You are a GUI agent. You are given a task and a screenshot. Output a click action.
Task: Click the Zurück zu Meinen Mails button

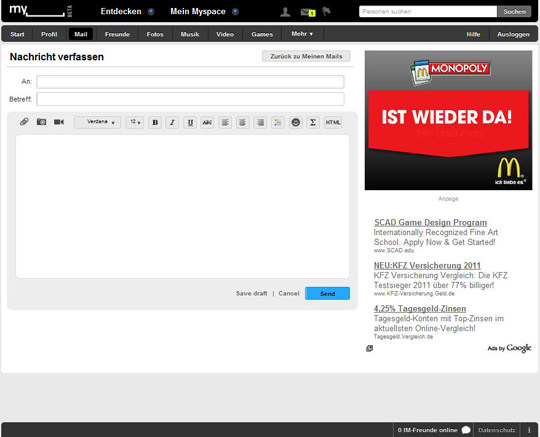[x=306, y=56]
